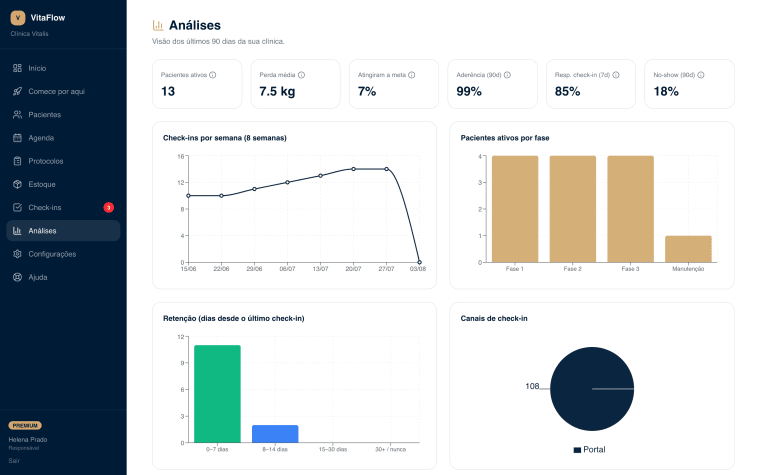This screenshot has width=760, height=475.
Task: Go to Pacientes section
Action: pos(63,115)
